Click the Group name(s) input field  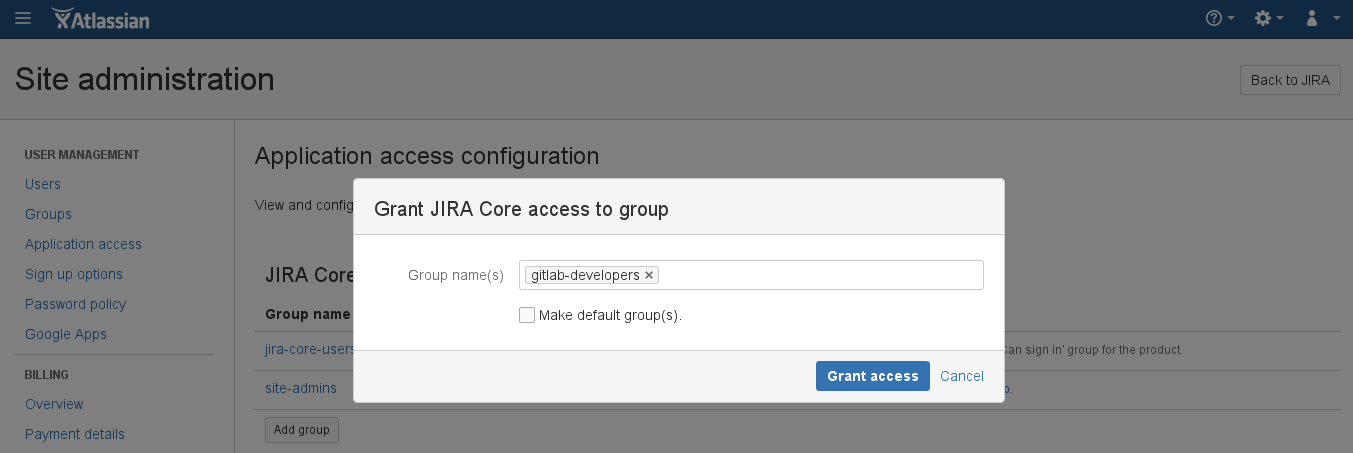tap(820, 275)
